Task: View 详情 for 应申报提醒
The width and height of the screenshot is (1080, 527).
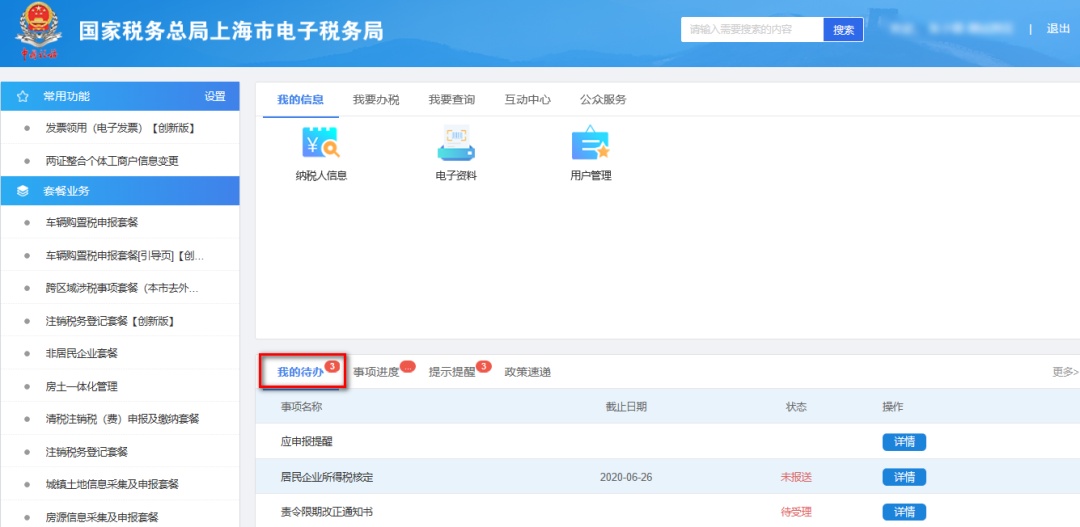Action: (904, 442)
